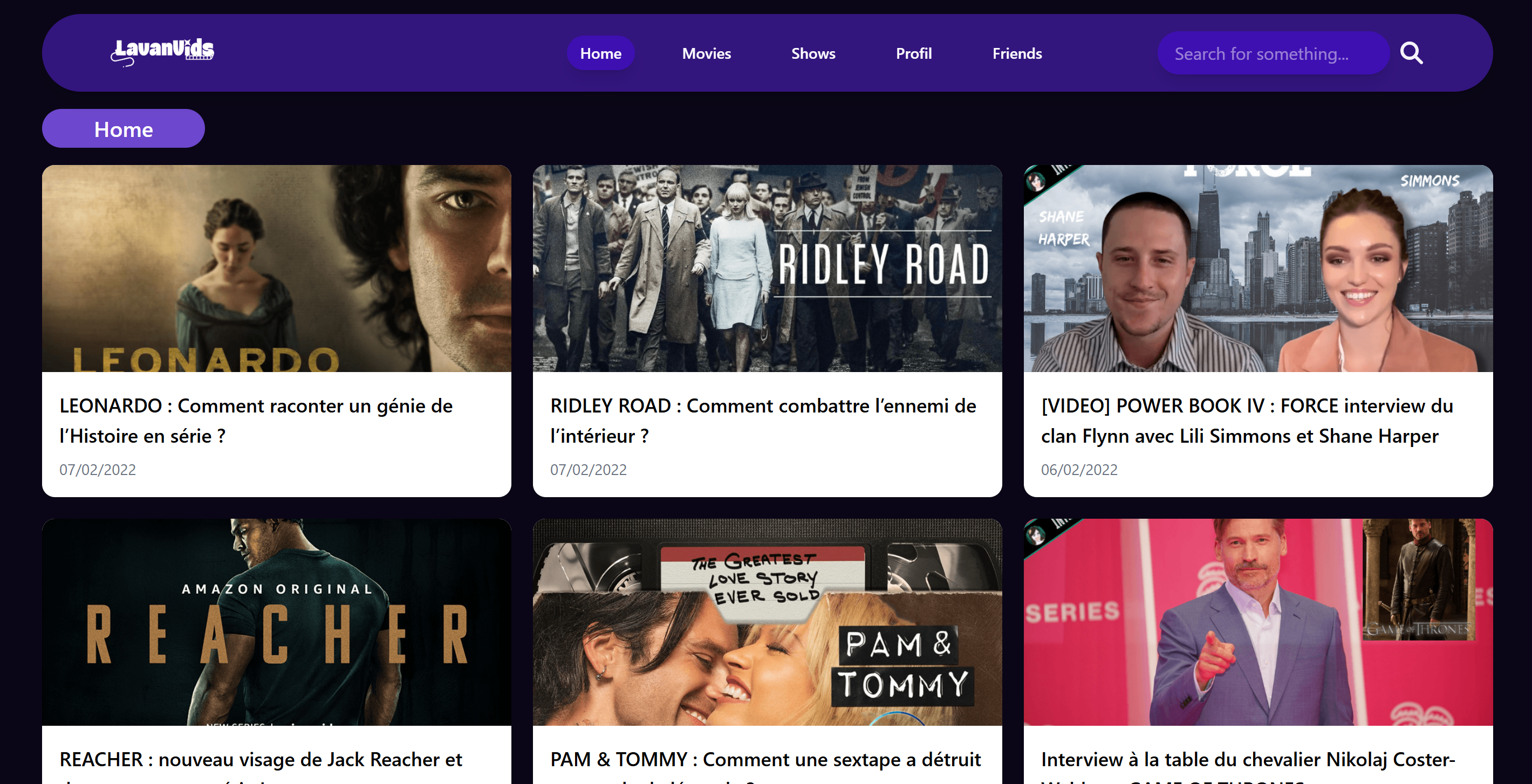Click 'PAM & TOMMY : Comment une sextape' title
Viewport: 1532px width, 784px height.
click(765, 759)
